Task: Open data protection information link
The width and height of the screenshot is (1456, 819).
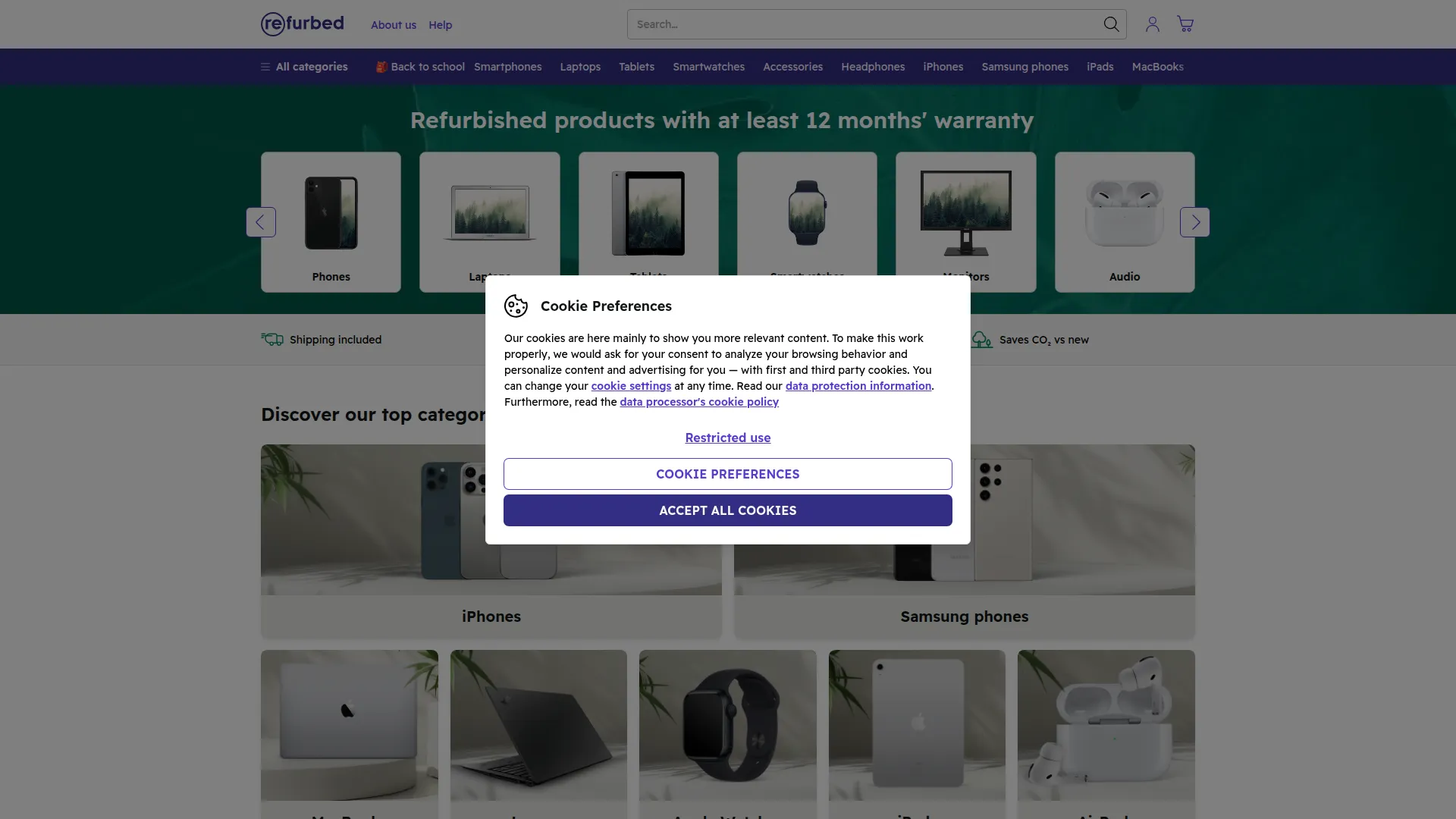Action: coord(858,386)
